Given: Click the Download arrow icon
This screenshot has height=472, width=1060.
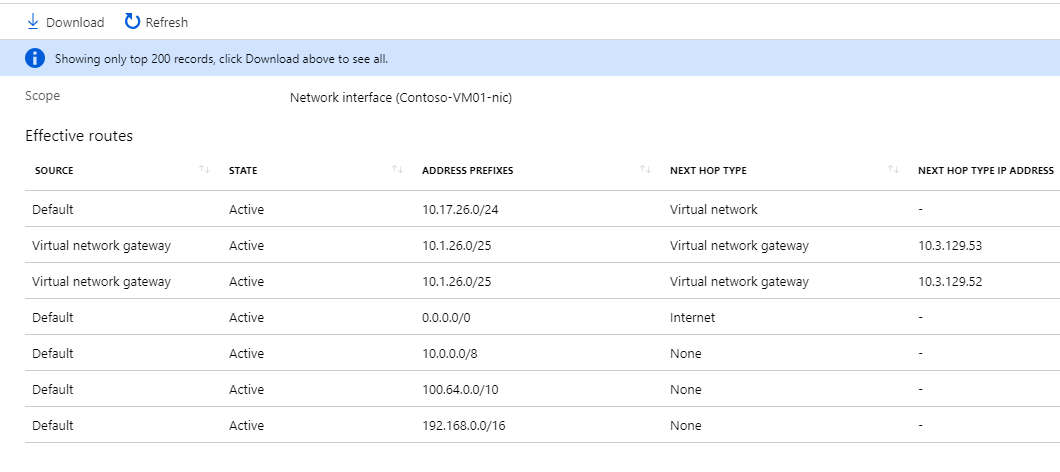Looking at the screenshot, I should tap(32, 21).
